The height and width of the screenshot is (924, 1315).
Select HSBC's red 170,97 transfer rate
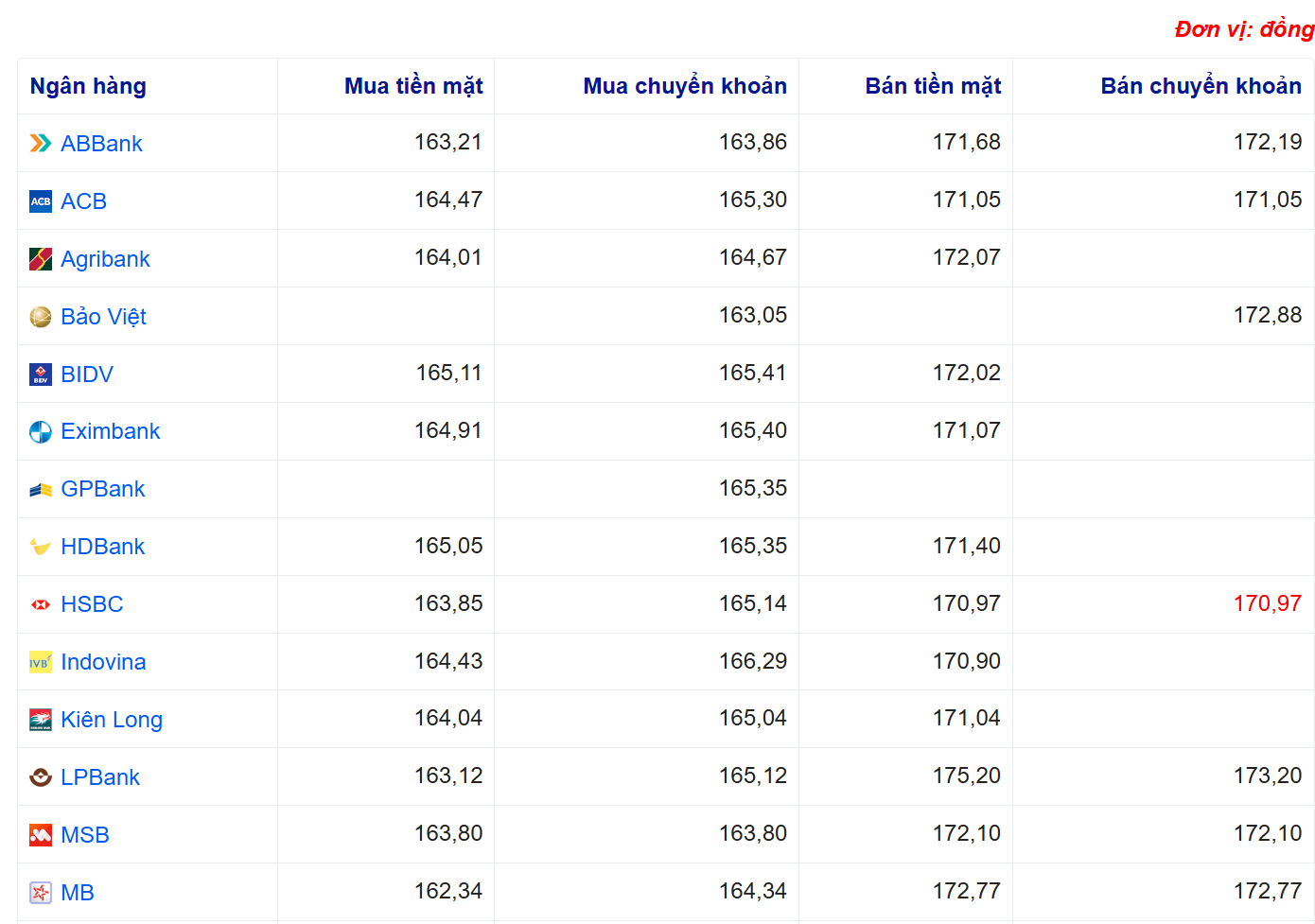click(1267, 603)
